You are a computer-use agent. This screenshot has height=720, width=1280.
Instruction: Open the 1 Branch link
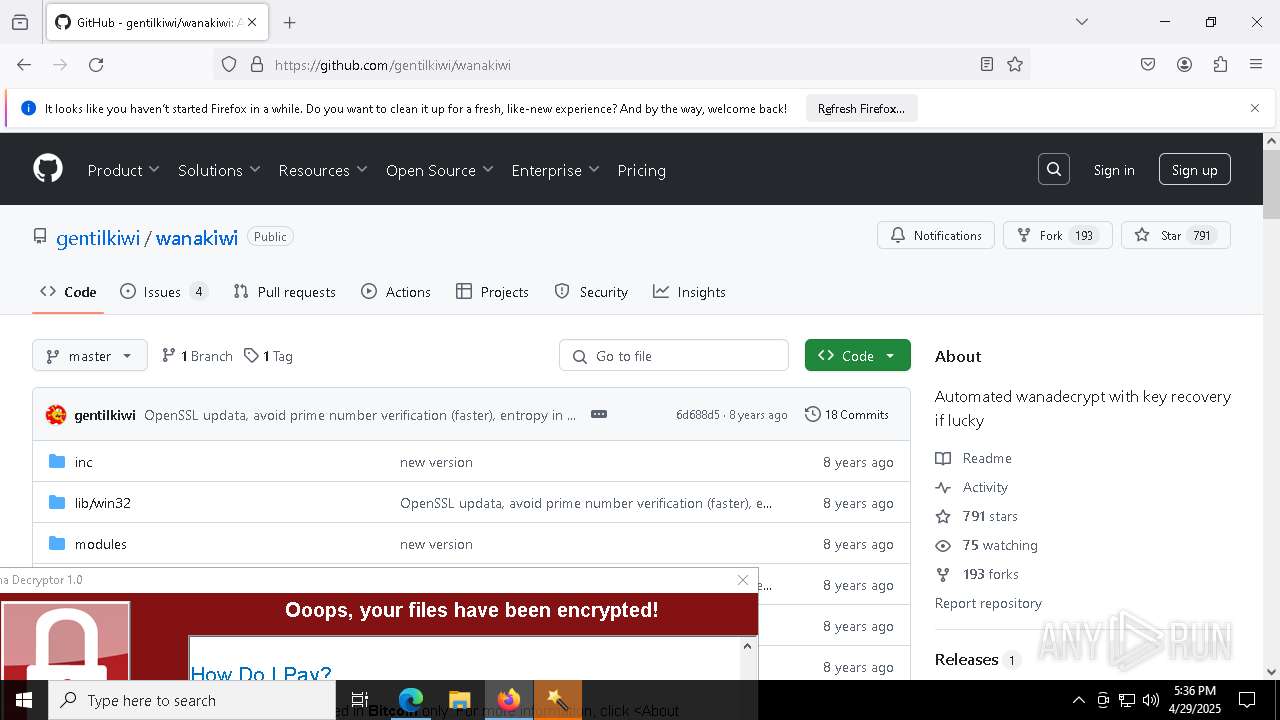click(197, 356)
